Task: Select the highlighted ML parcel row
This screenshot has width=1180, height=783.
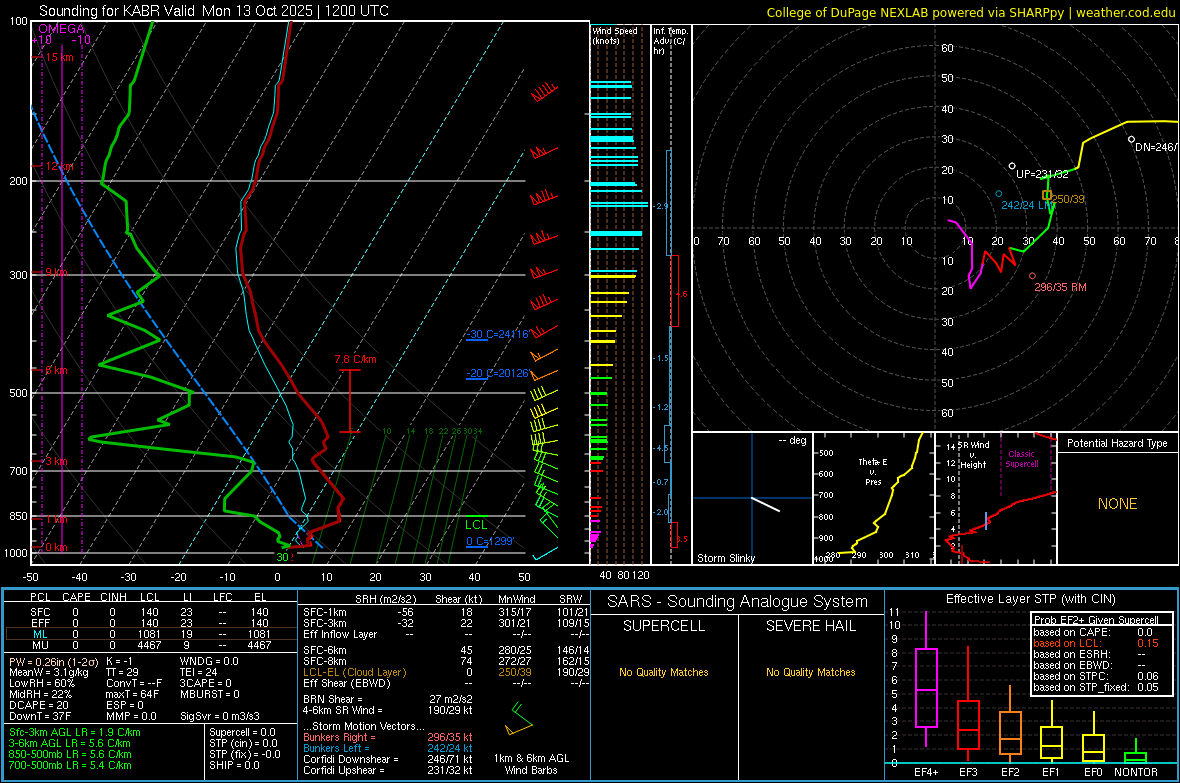Action: pyautogui.click(x=150, y=634)
